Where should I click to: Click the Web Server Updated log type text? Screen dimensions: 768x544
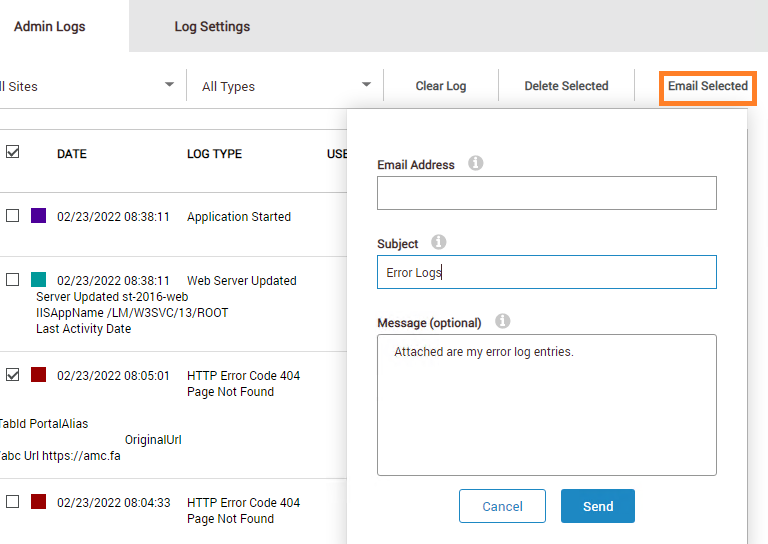pos(241,281)
